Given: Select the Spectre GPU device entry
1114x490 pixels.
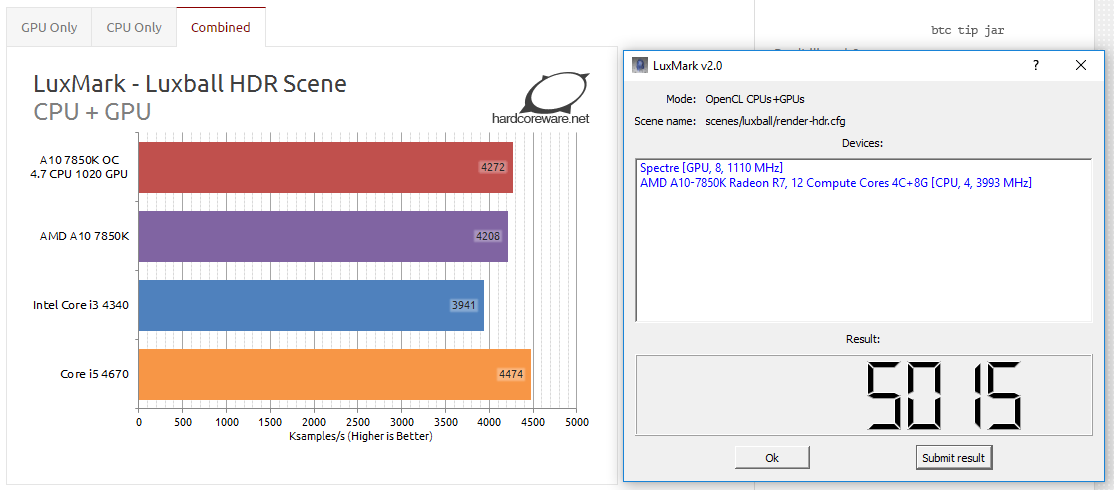Looking at the screenshot, I should point(711,168).
